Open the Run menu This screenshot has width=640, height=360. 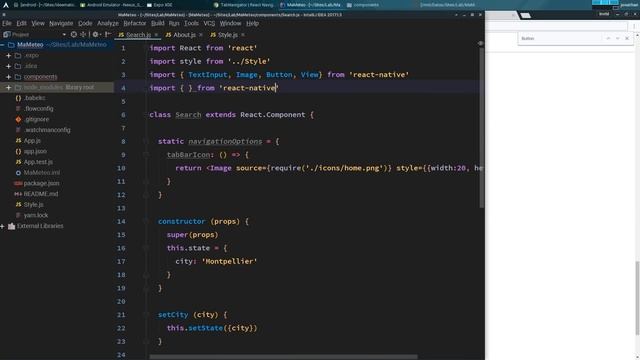point(174,23)
